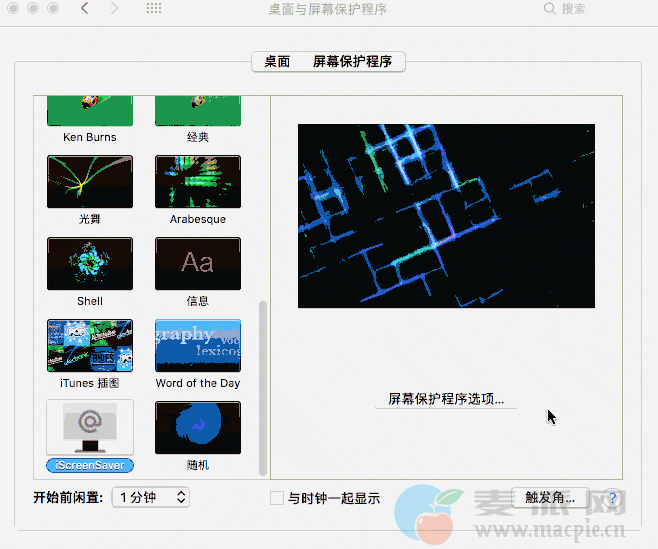This screenshot has height=549, width=658.
Task: Open help with the question mark button
Action: coord(613,498)
